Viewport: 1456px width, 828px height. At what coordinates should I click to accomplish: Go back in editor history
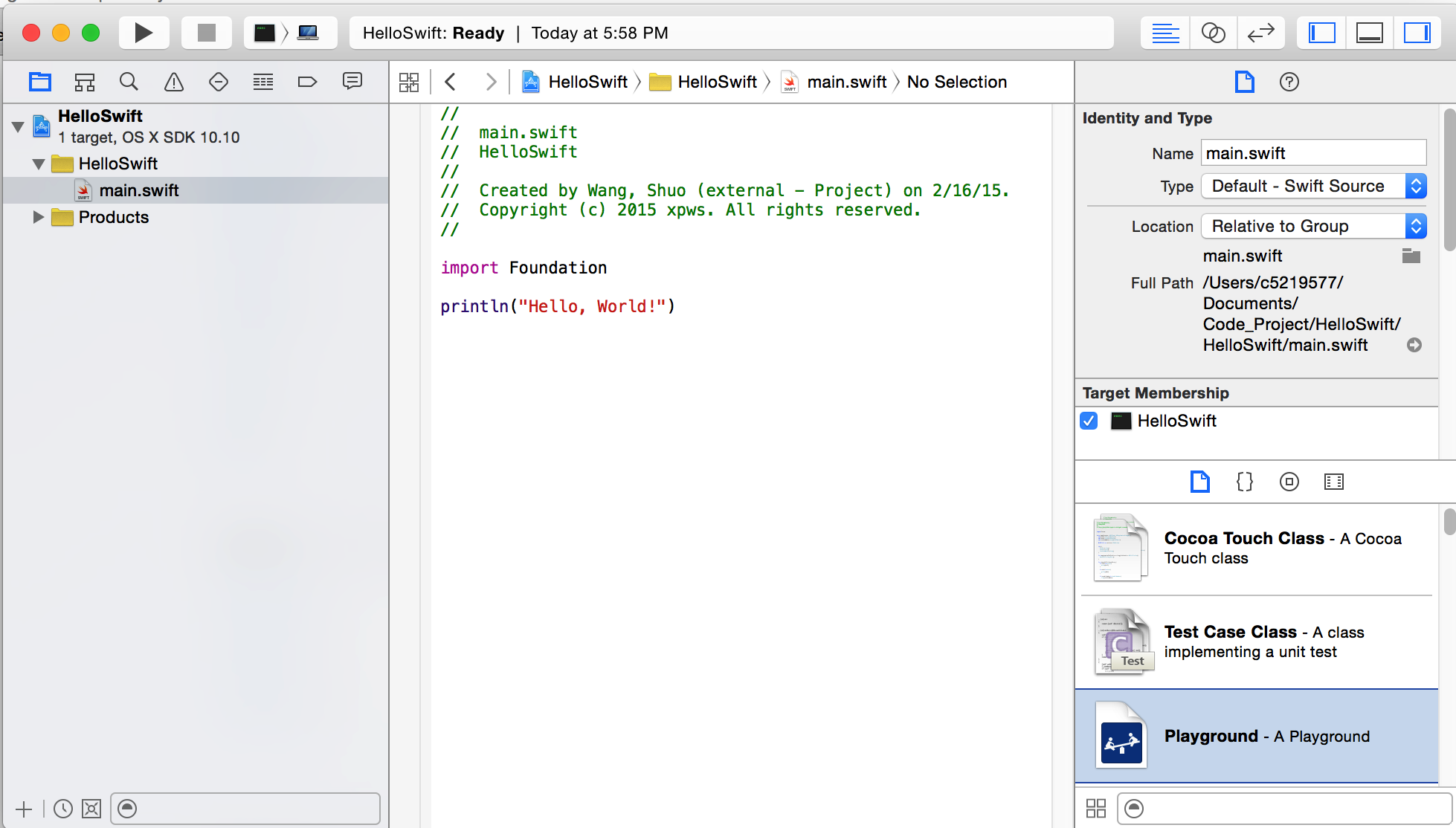pyautogui.click(x=450, y=82)
